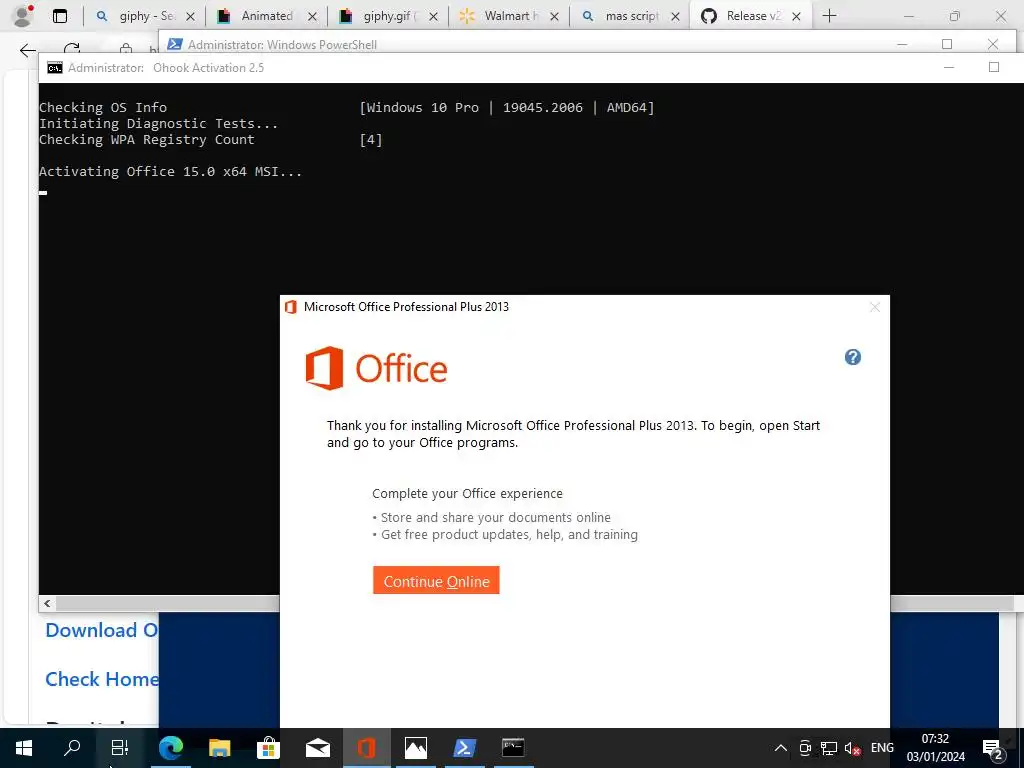Maximize the Ohook Activation console window
Screen dimensions: 1024x768
pyautogui.click(x=993, y=67)
